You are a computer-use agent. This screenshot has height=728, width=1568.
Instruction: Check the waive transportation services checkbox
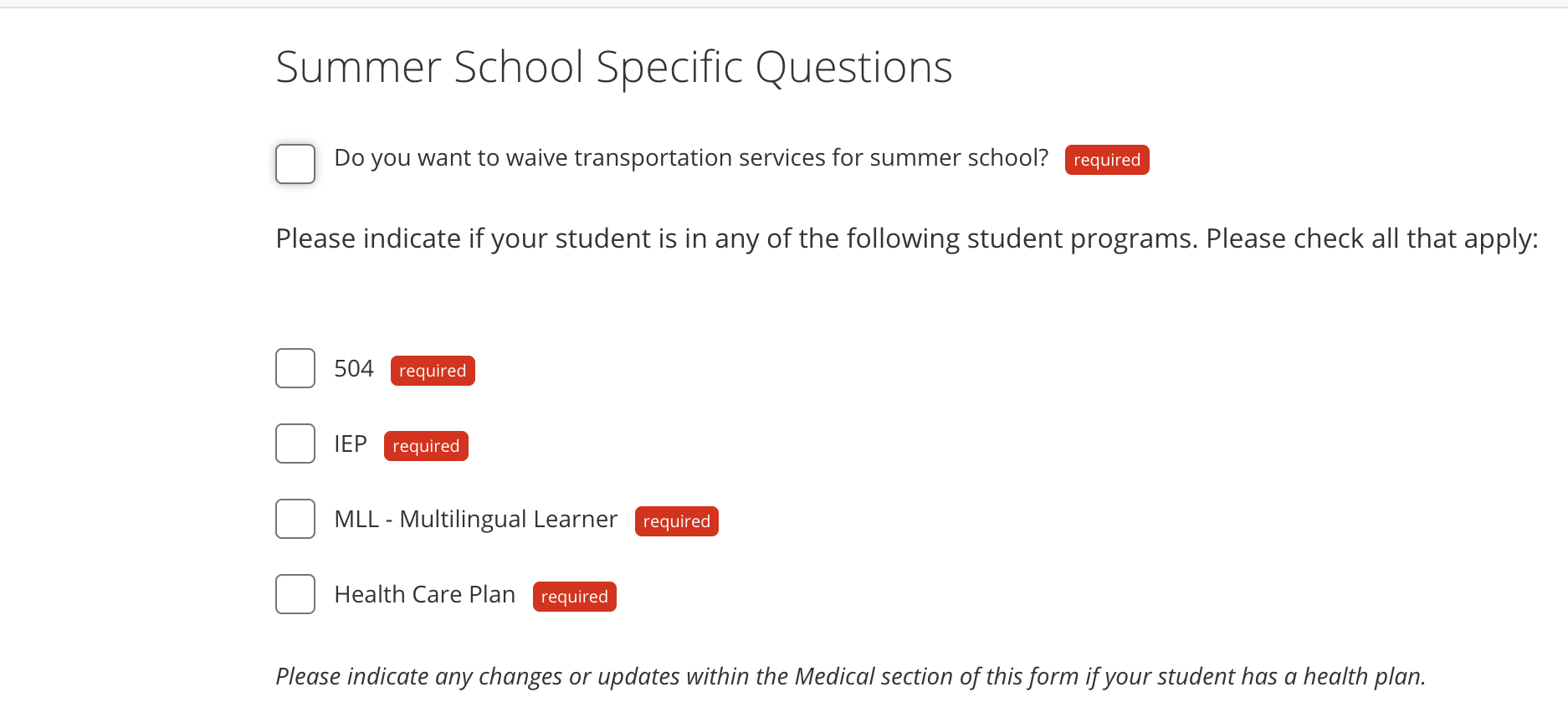pos(295,163)
